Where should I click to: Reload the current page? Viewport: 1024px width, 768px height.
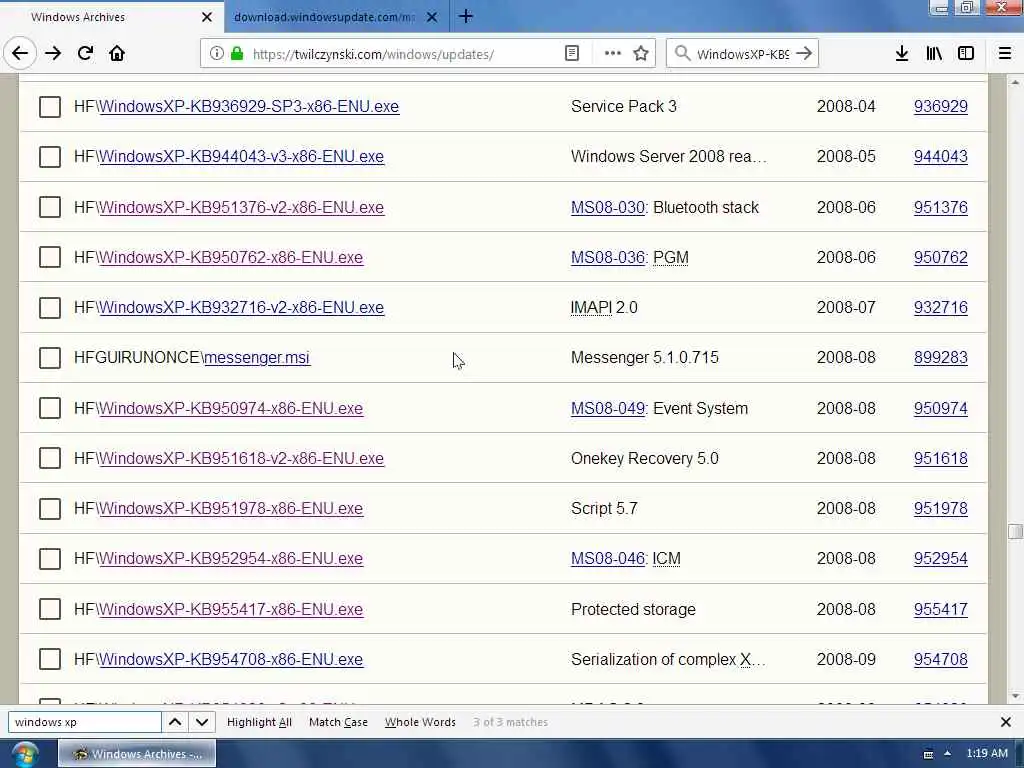(x=86, y=54)
